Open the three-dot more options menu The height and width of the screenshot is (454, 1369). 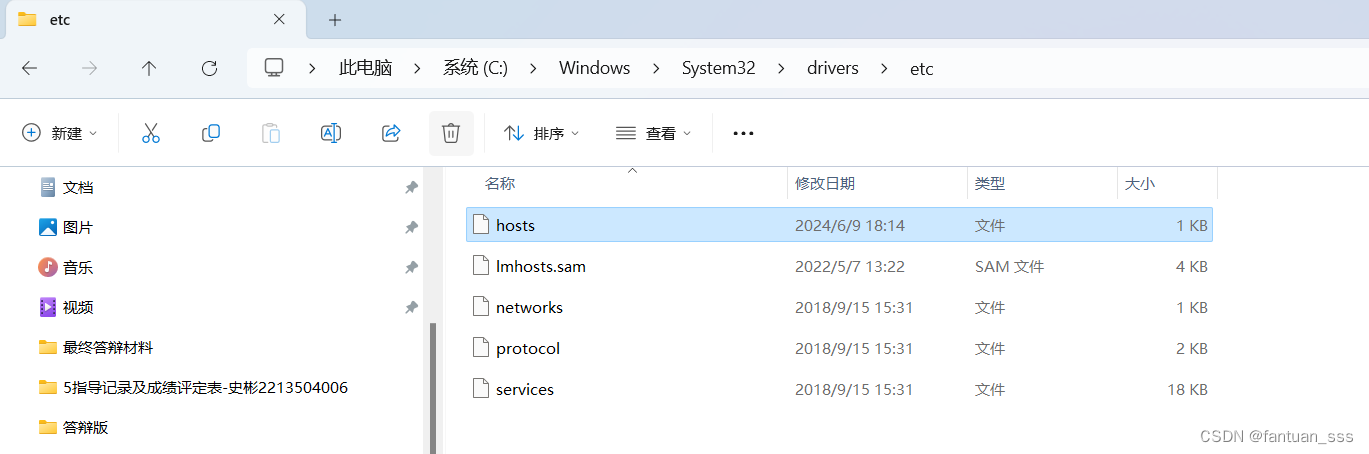pyautogui.click(x=743, y=133)
